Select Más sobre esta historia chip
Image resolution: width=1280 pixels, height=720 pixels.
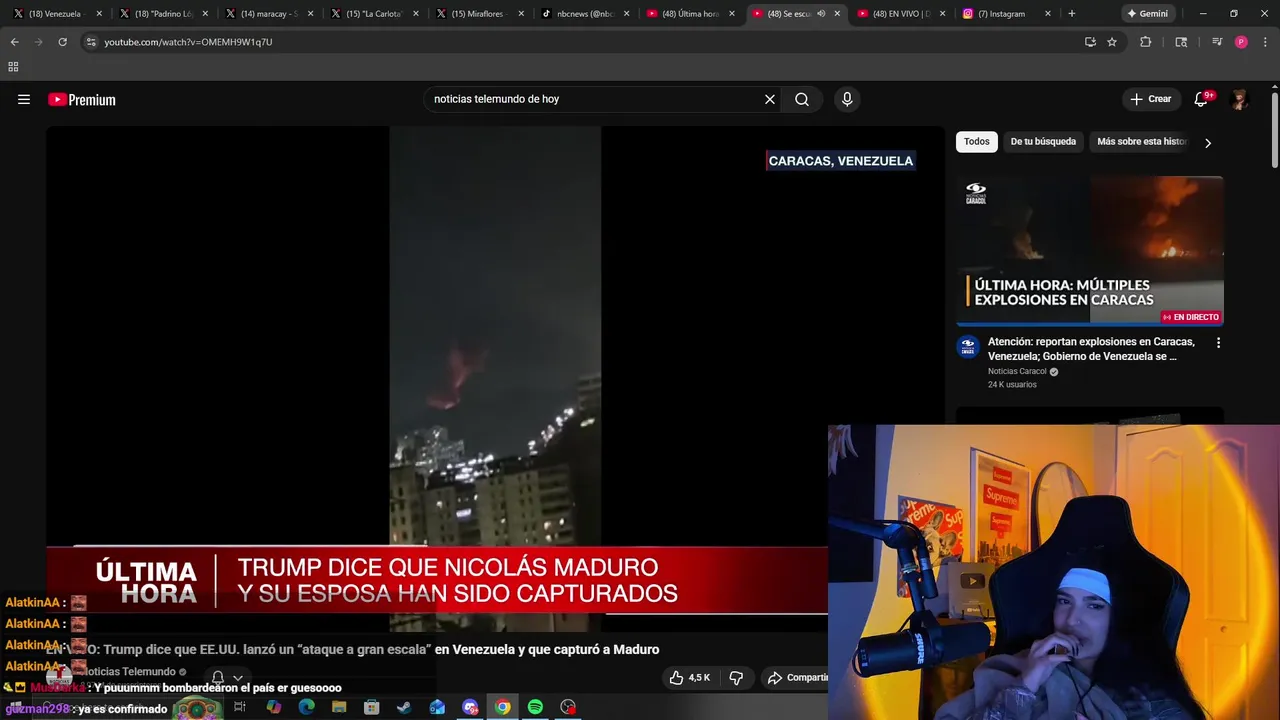coord(1141,141)
